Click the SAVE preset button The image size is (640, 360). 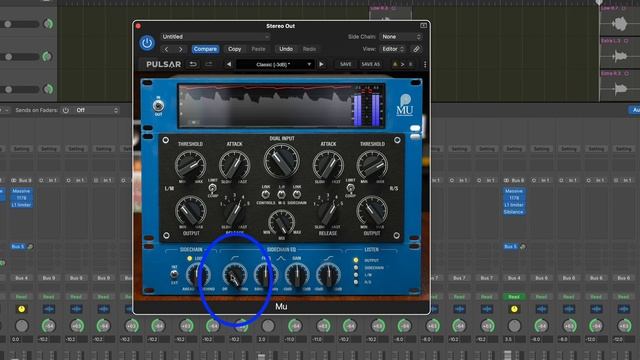346,64
